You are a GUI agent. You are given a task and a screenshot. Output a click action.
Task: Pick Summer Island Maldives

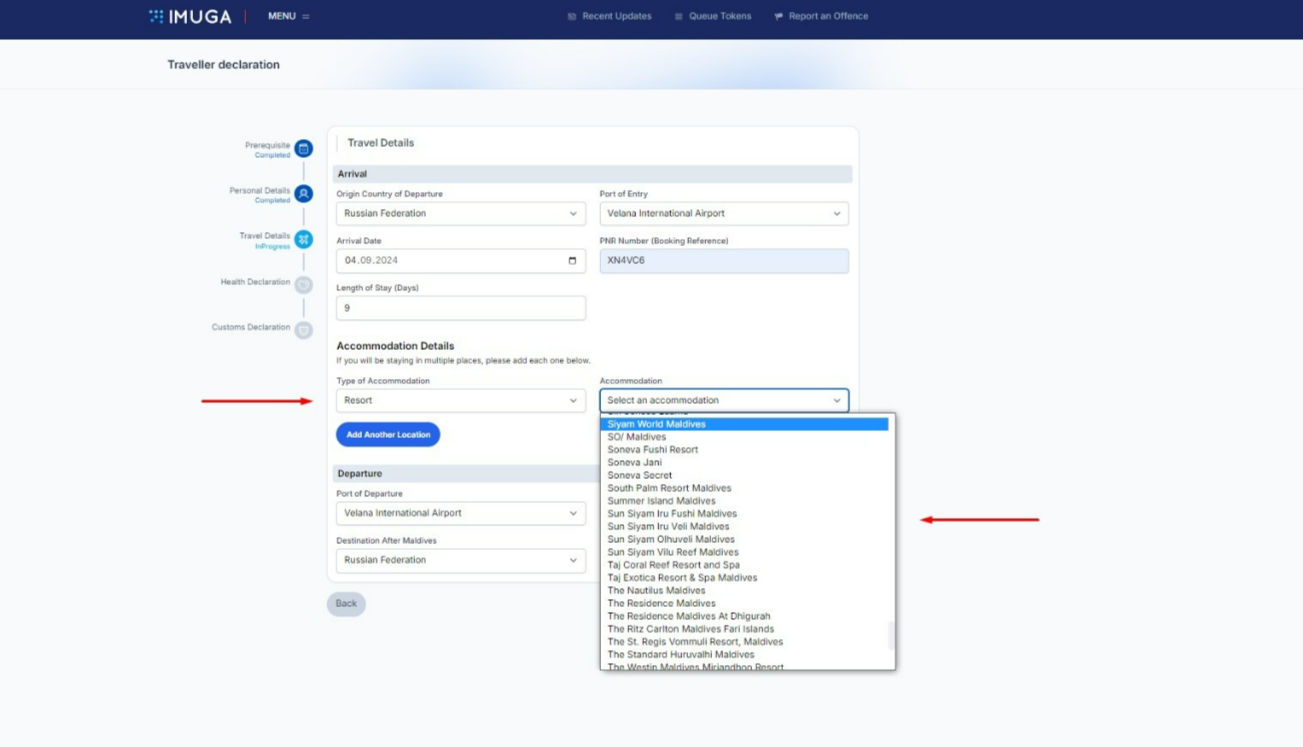(744, 501)
